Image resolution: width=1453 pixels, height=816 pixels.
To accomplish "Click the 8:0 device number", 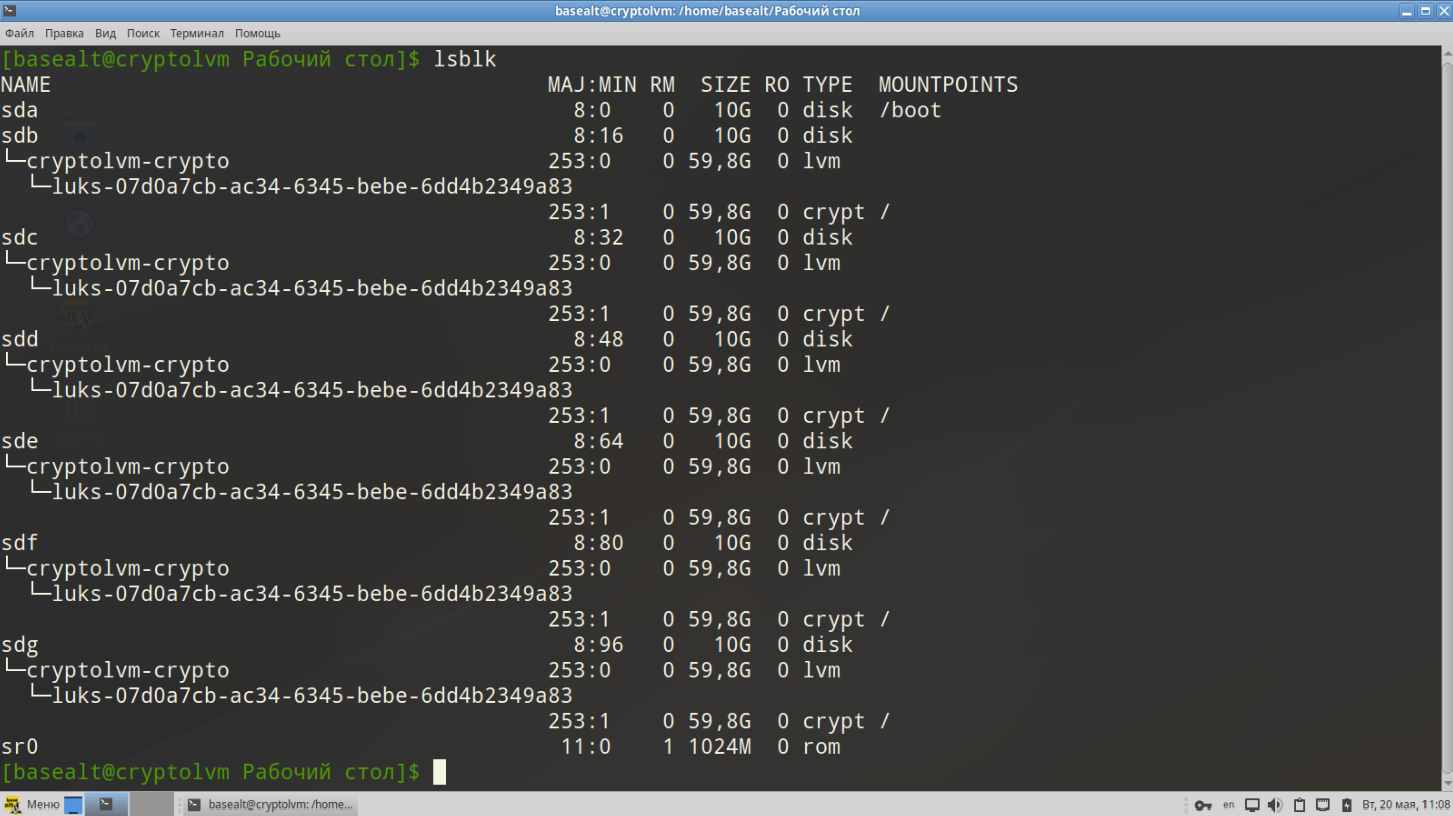I will click(x=592, y=110).
